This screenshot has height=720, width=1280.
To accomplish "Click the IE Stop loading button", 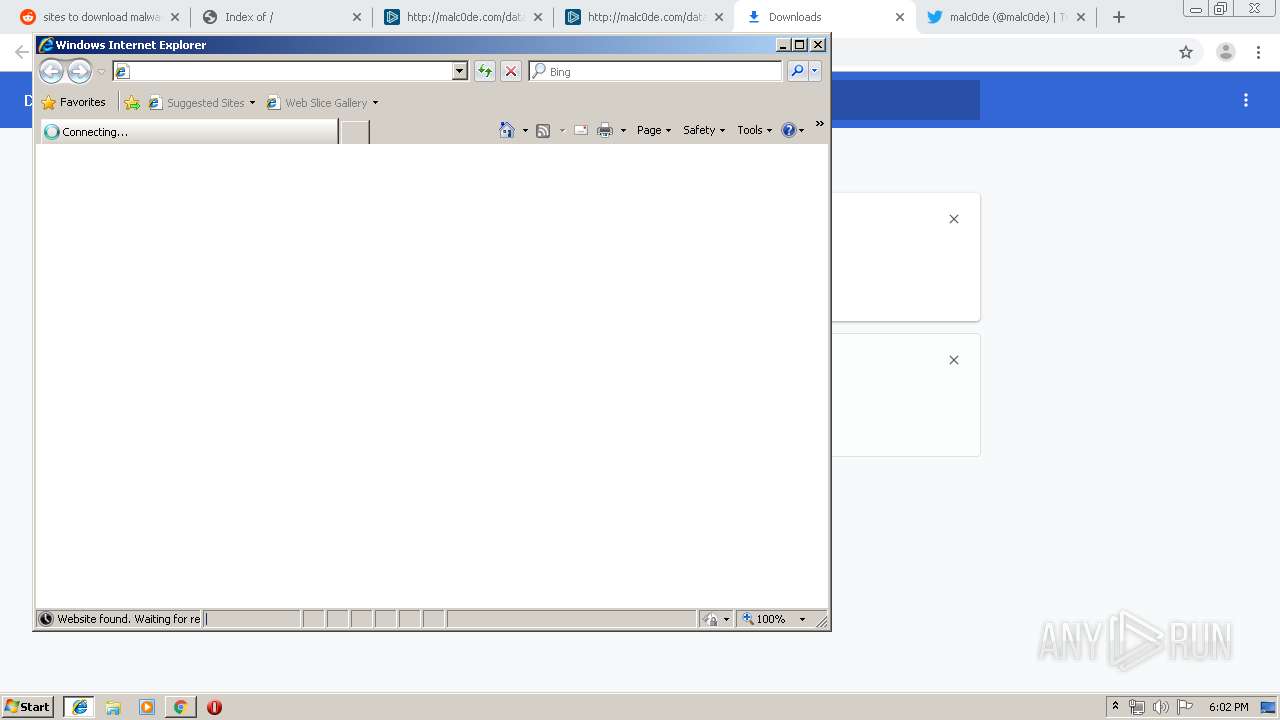I will point(511,71).
